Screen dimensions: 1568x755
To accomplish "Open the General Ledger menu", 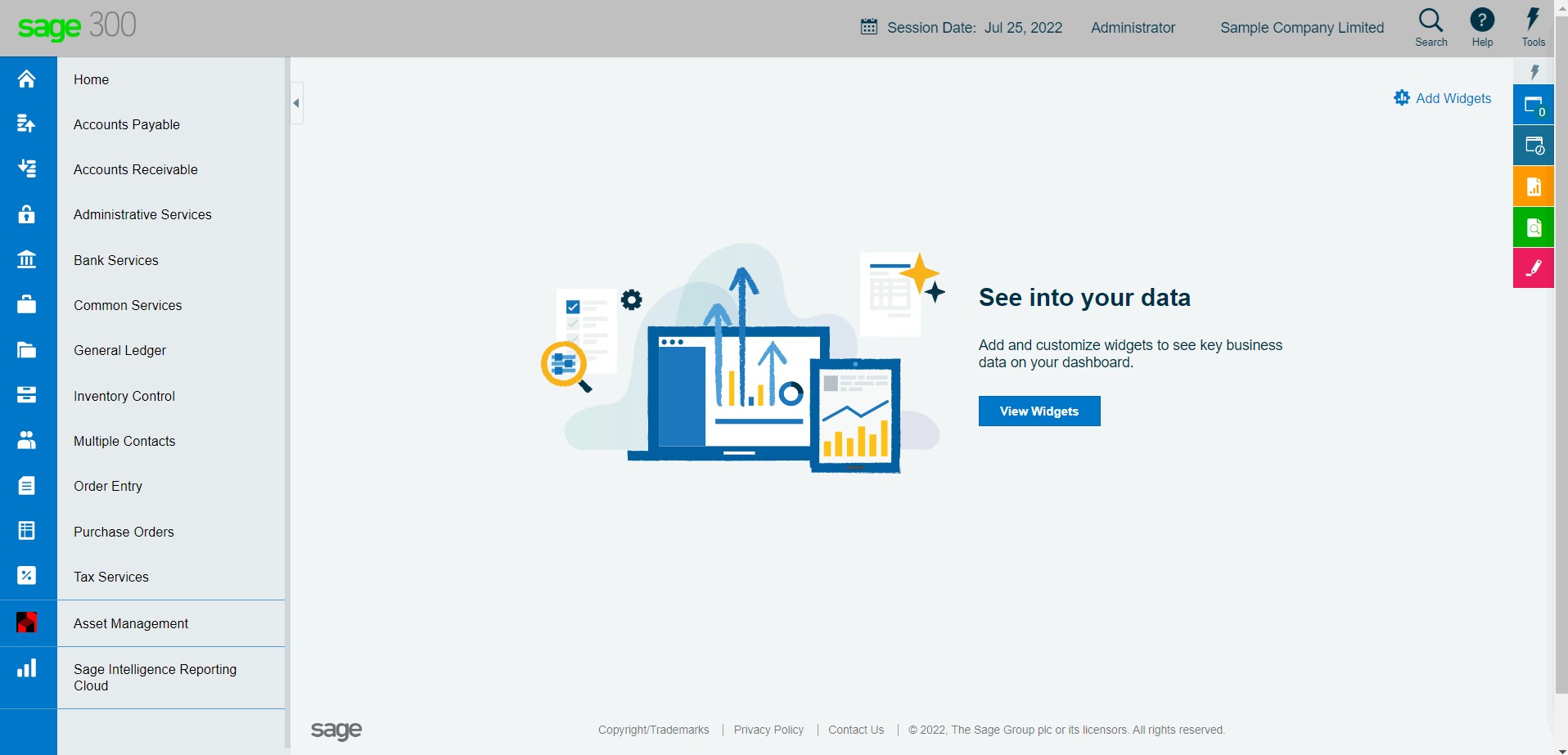I will (x=119, y=350).
